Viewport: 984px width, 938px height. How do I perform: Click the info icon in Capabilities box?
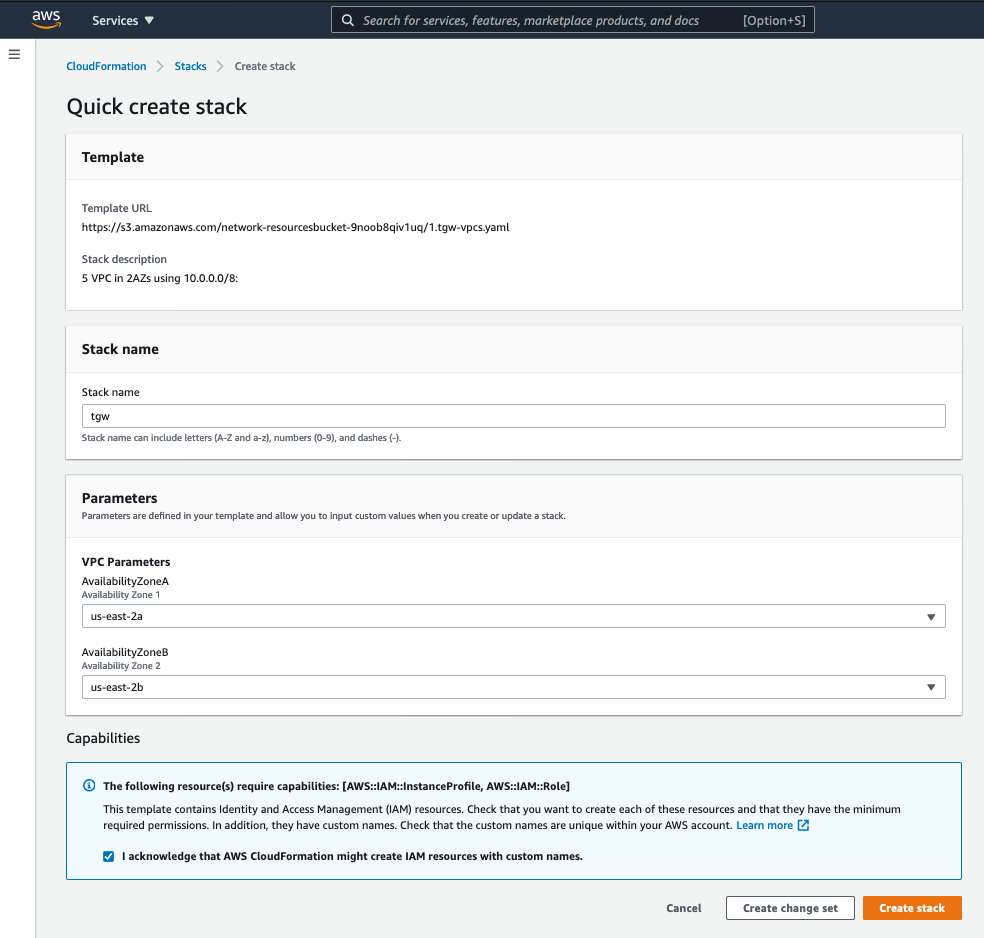[x=89, y=786]
